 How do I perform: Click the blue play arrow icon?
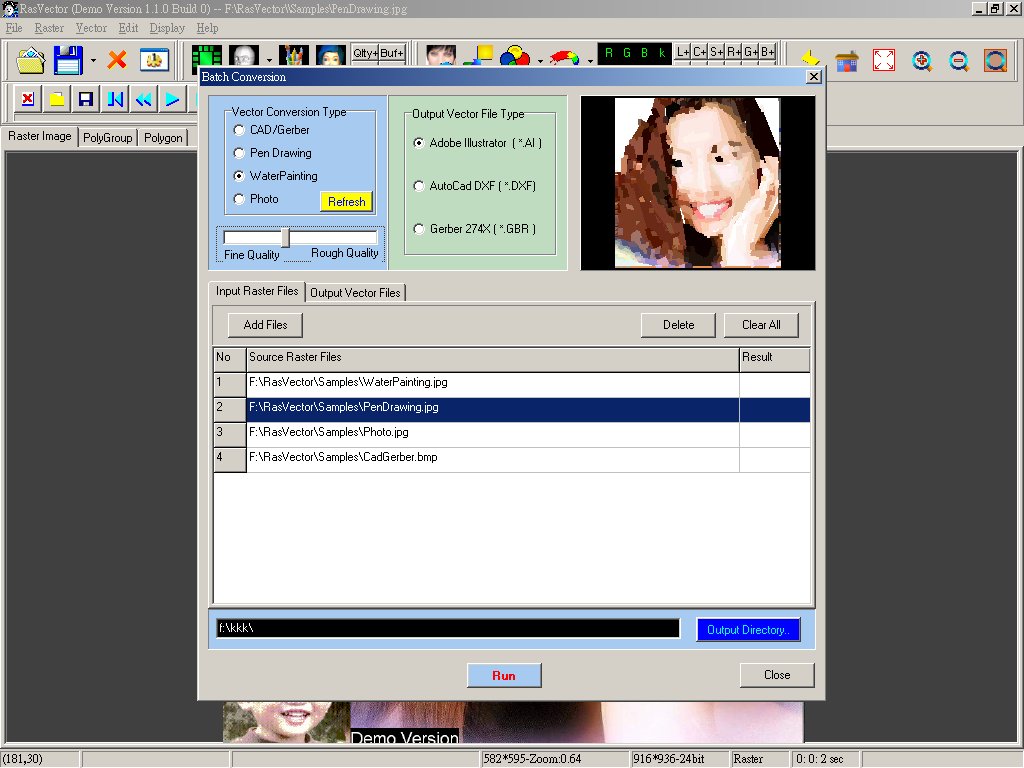[x=172, y=99]
